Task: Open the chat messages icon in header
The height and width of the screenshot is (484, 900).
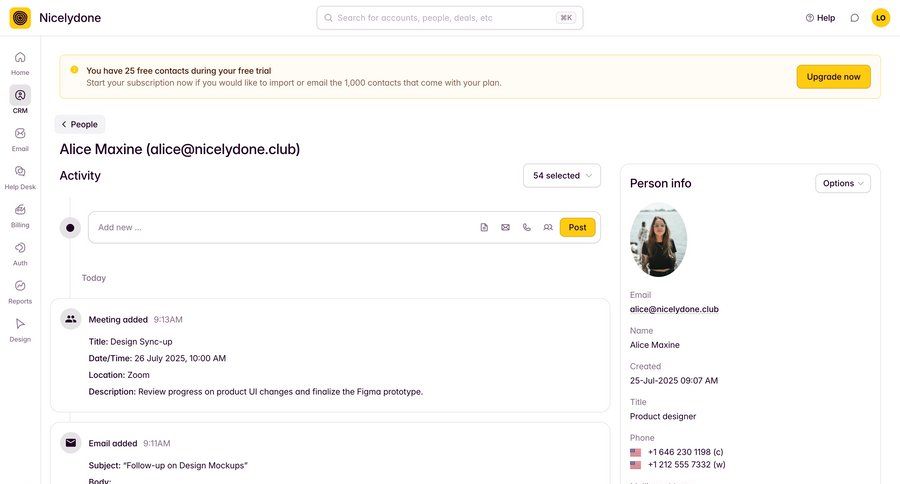Action: (x=855, y=18)
